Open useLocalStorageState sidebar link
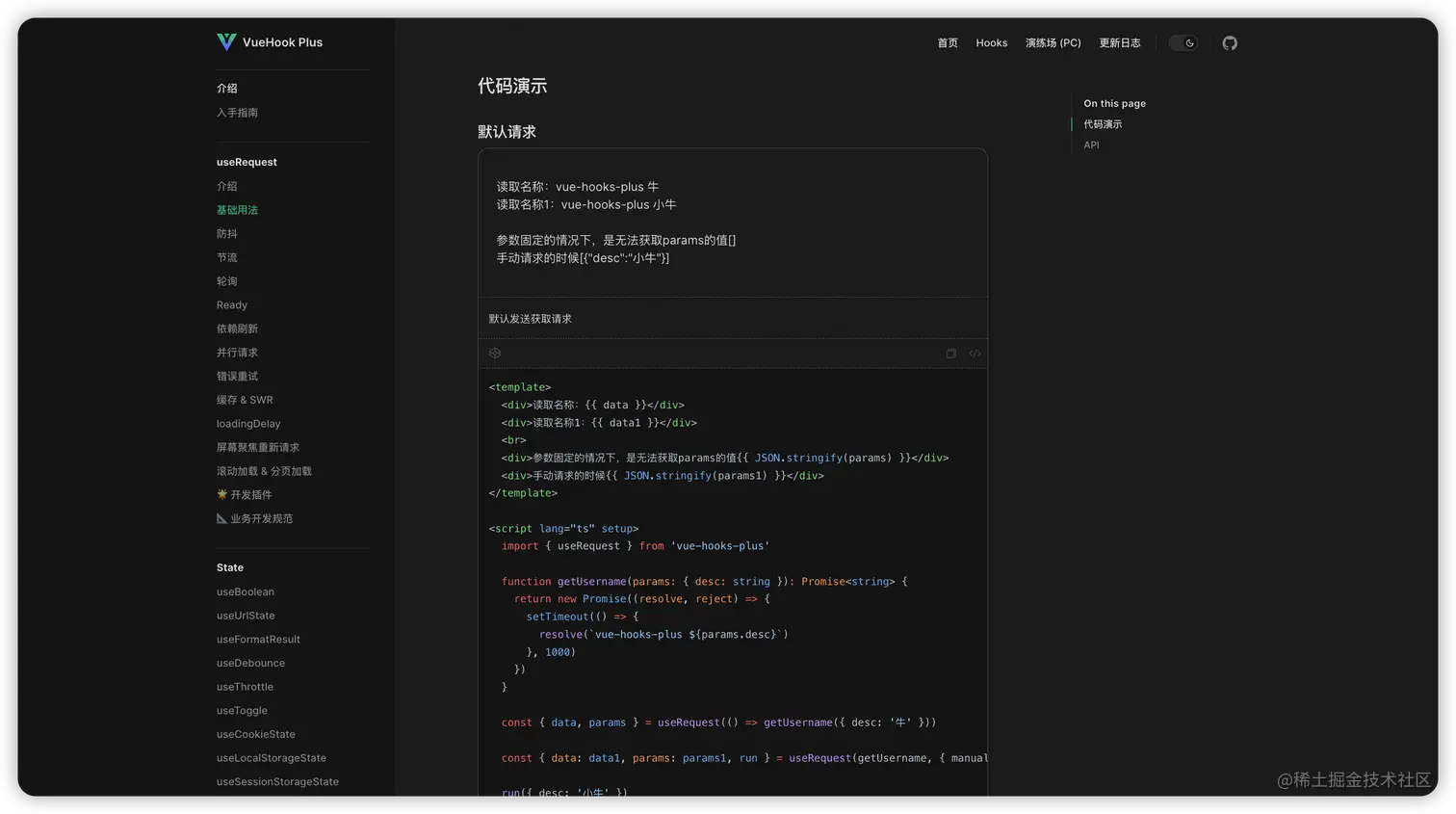 pos(272,758)
